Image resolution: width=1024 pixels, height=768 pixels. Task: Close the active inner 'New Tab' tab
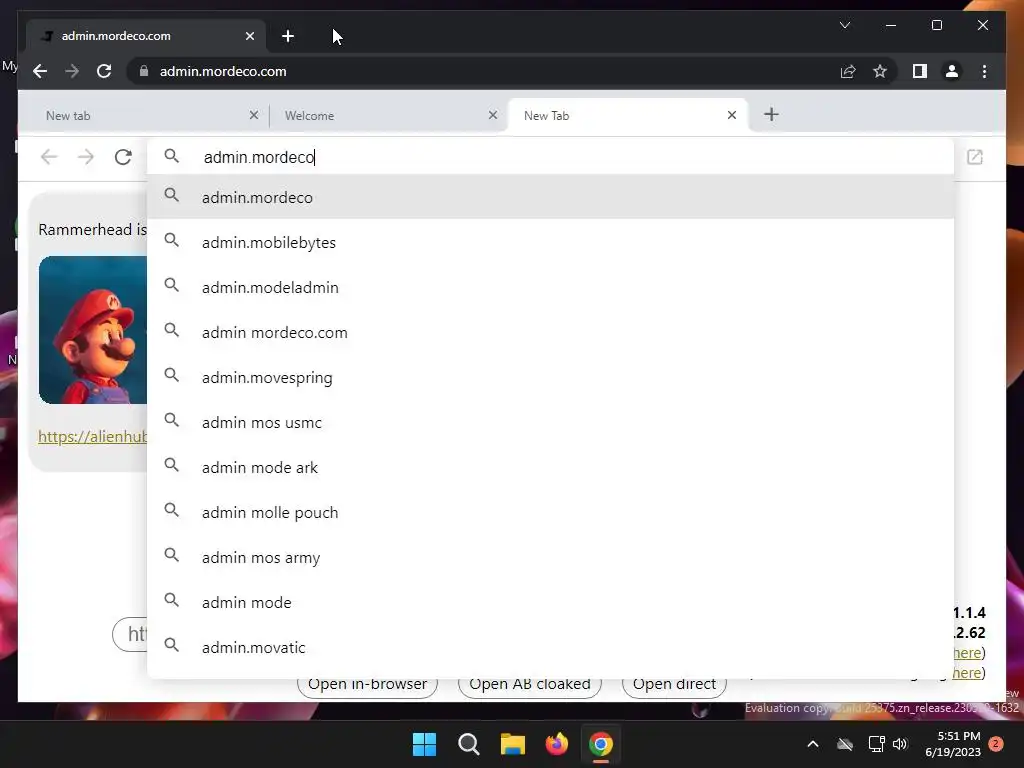coord(732,115)
